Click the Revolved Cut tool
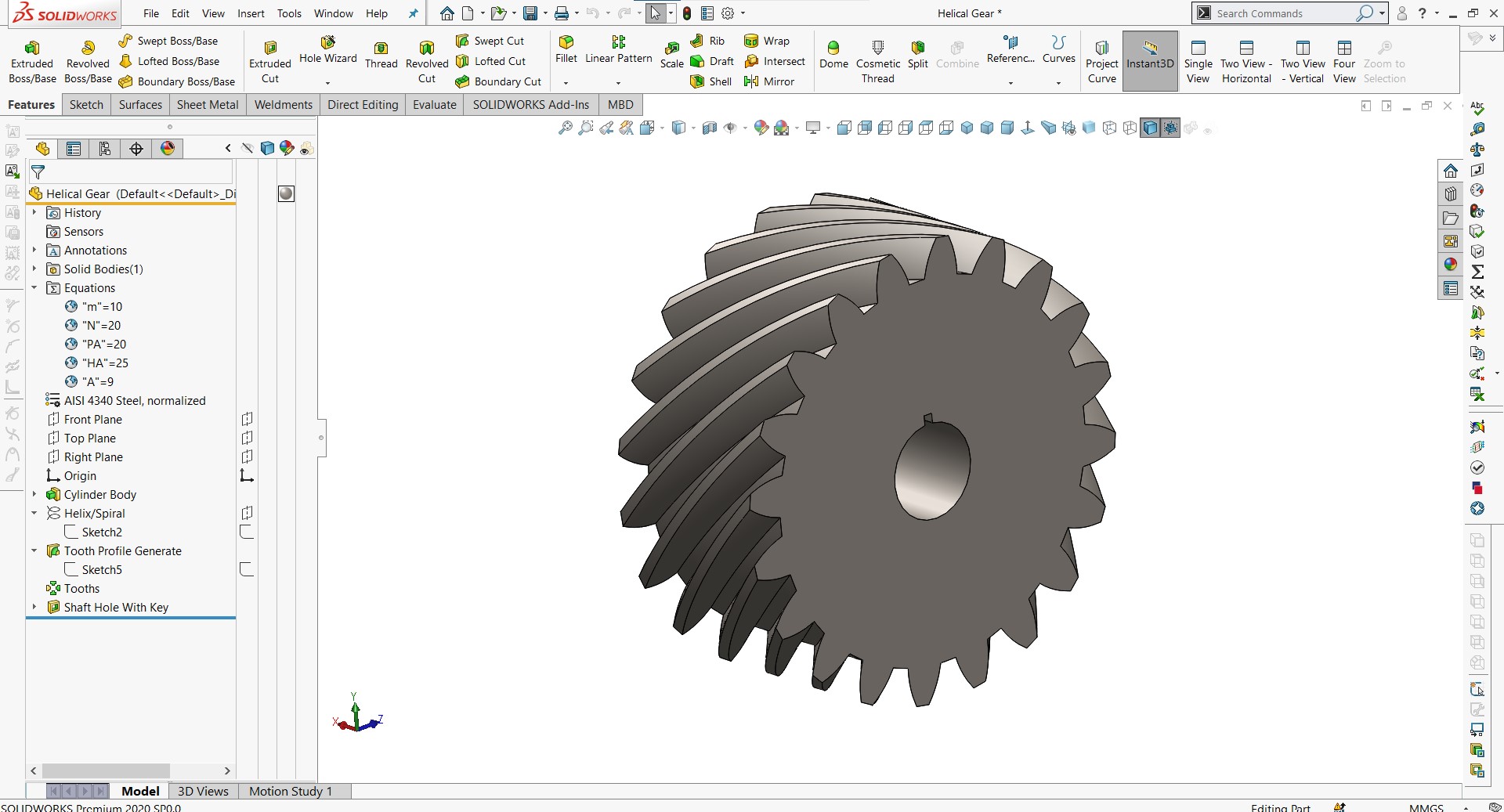The height and width of the screenshot is (812, 1504). [427, 62]
